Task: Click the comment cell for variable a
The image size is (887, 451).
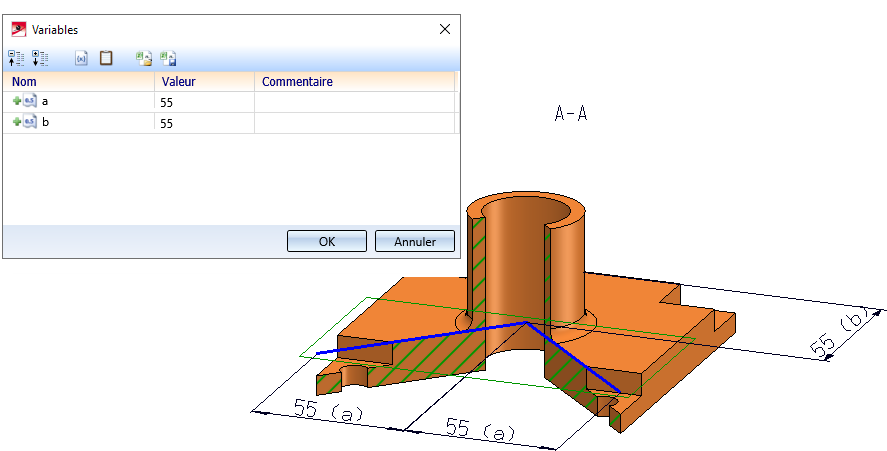Action: coord(355,102)
